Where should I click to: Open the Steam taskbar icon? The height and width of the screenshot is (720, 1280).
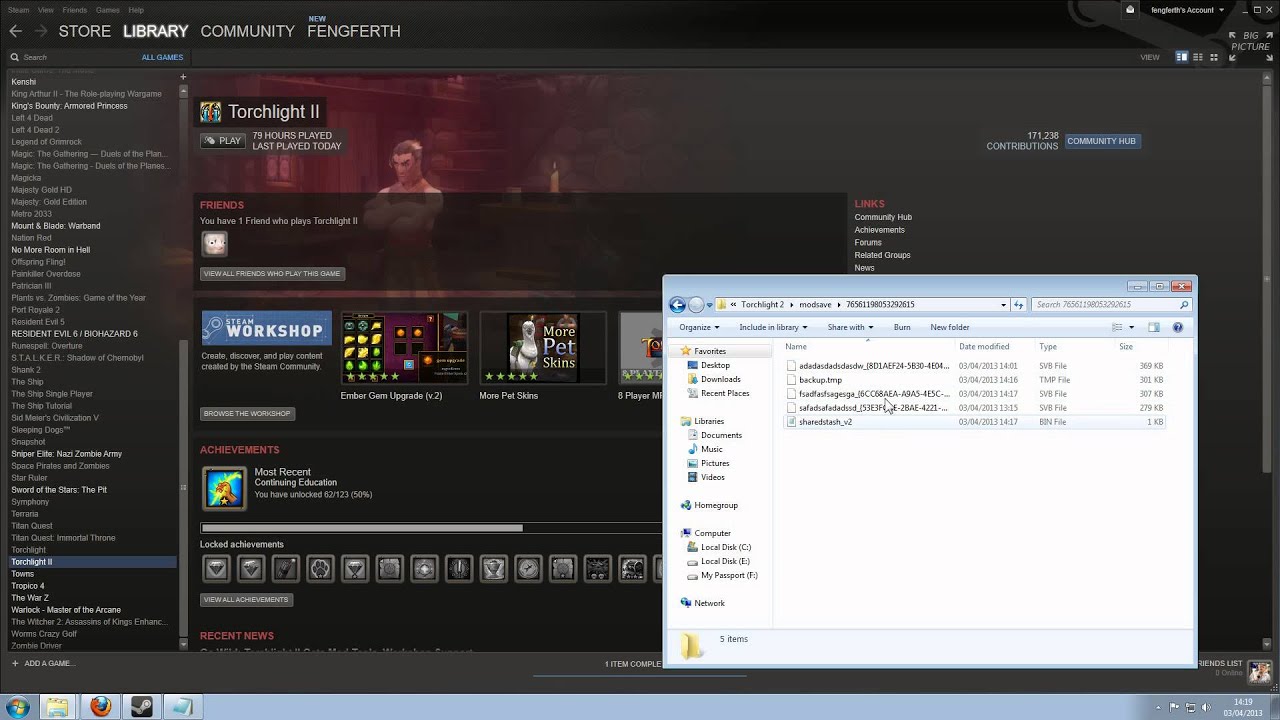coord(141,707)
